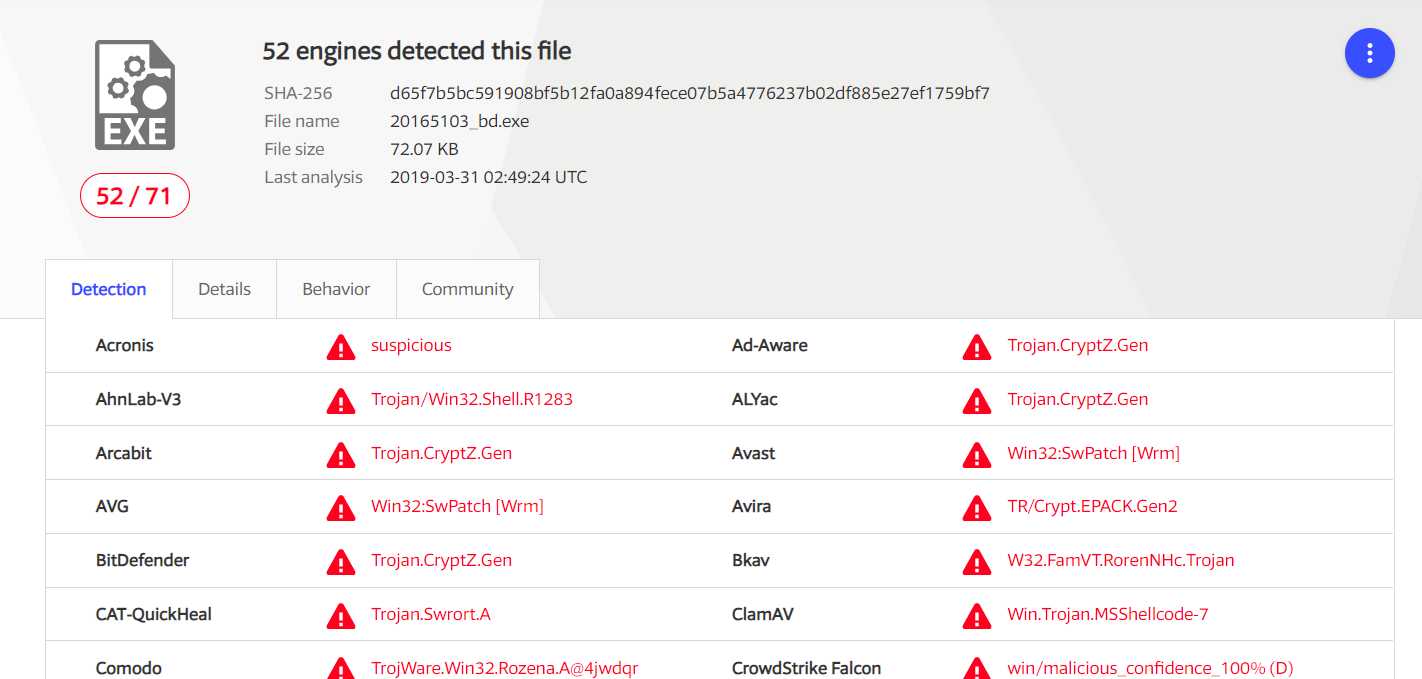Screen dimensions: 1422x679
Task: Click TrojWare.Win32.Rozena.A@4jwdqr detection text
Action: (505, 668)
